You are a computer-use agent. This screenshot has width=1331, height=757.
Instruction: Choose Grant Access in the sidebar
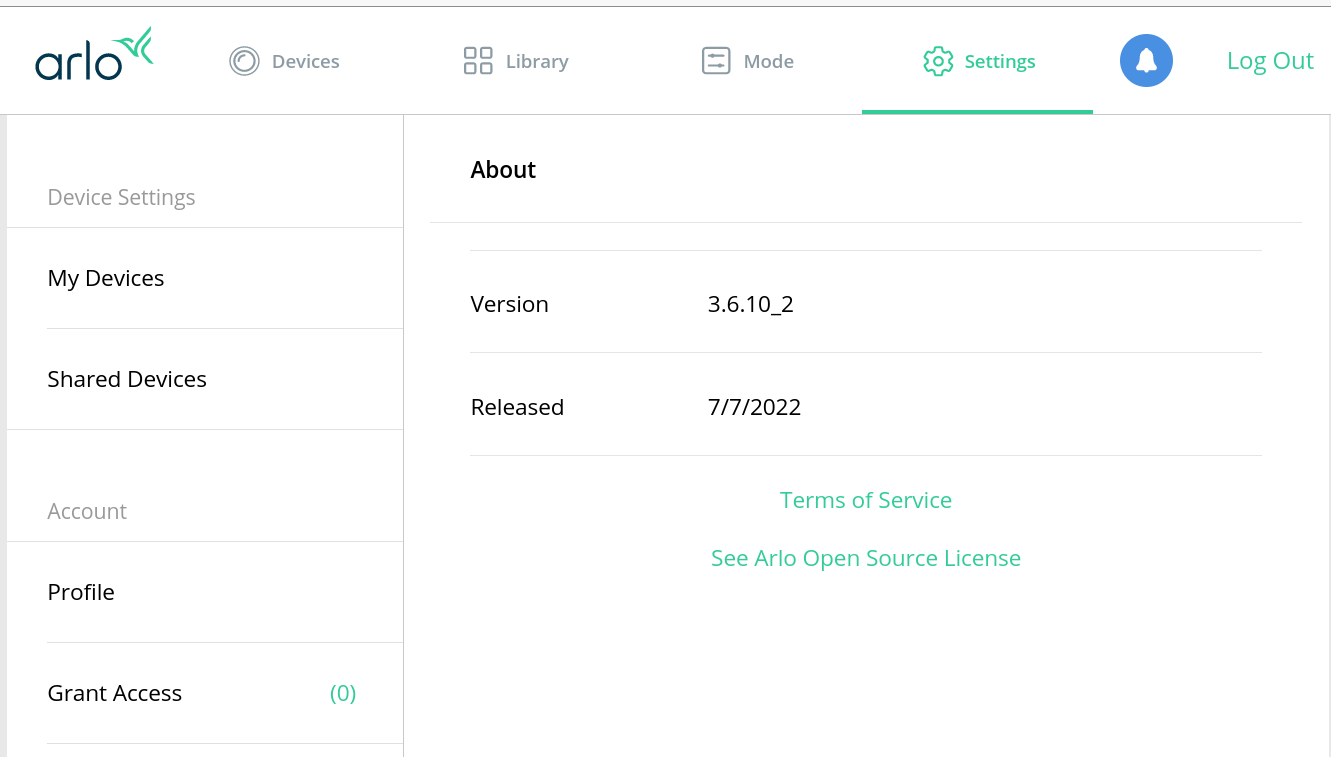tap(115, 693)
